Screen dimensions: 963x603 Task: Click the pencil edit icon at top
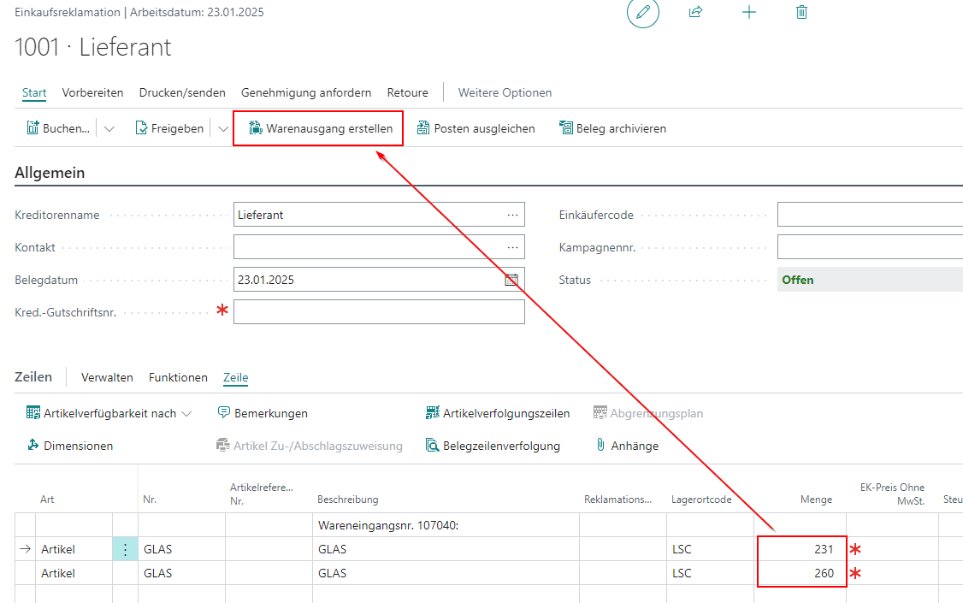click(644, 13)
